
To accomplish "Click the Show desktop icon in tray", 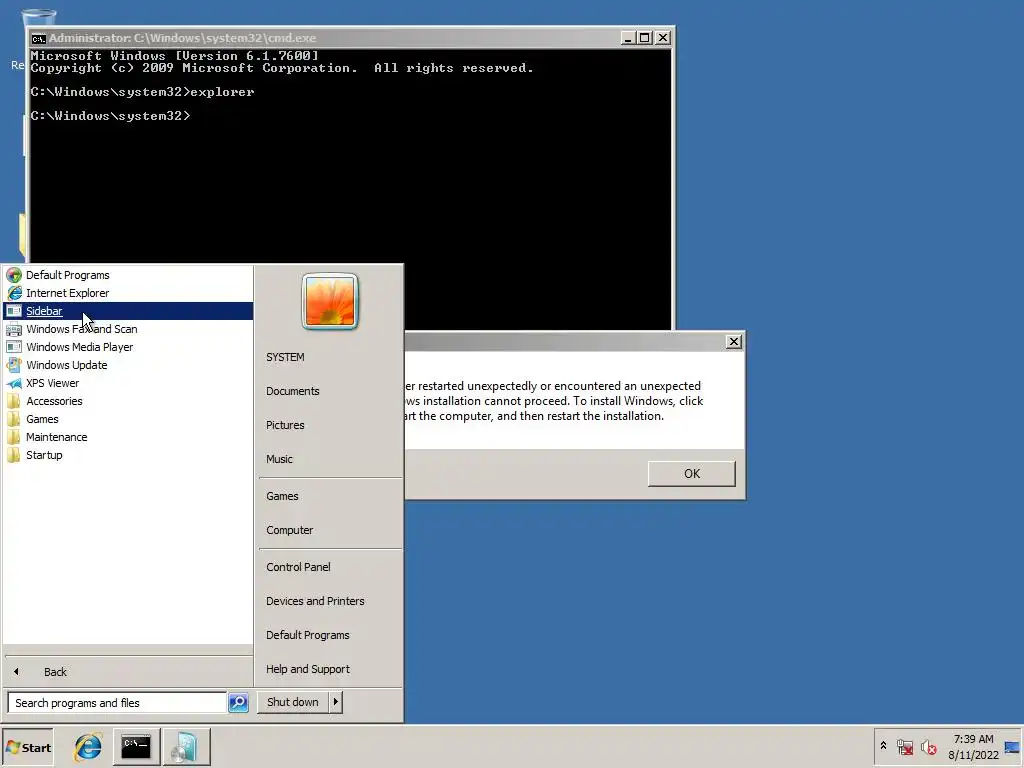I will pos(1013,747).
